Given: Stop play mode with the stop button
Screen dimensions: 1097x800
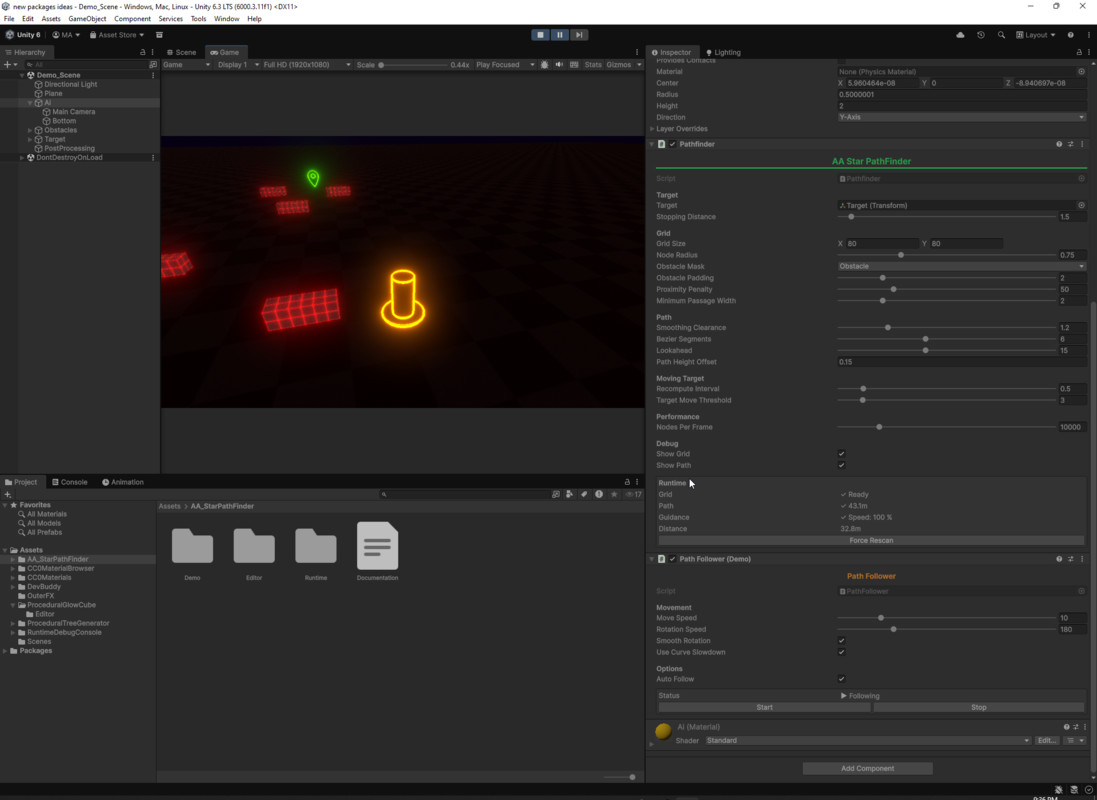Looking at the screenshot, I should (x=540, y=35).
